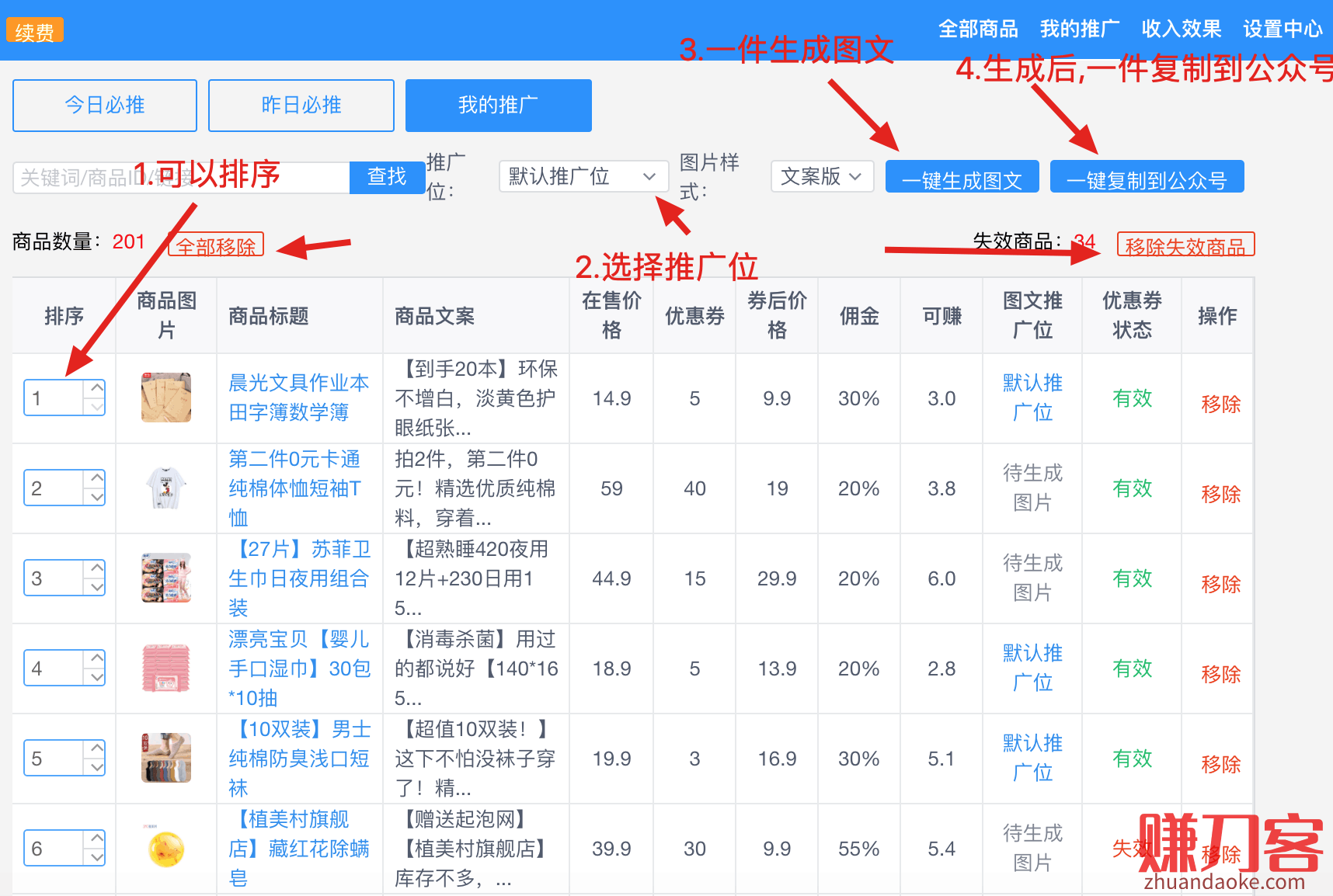
Task: Increase sort order of row 1
Action: 96,388
